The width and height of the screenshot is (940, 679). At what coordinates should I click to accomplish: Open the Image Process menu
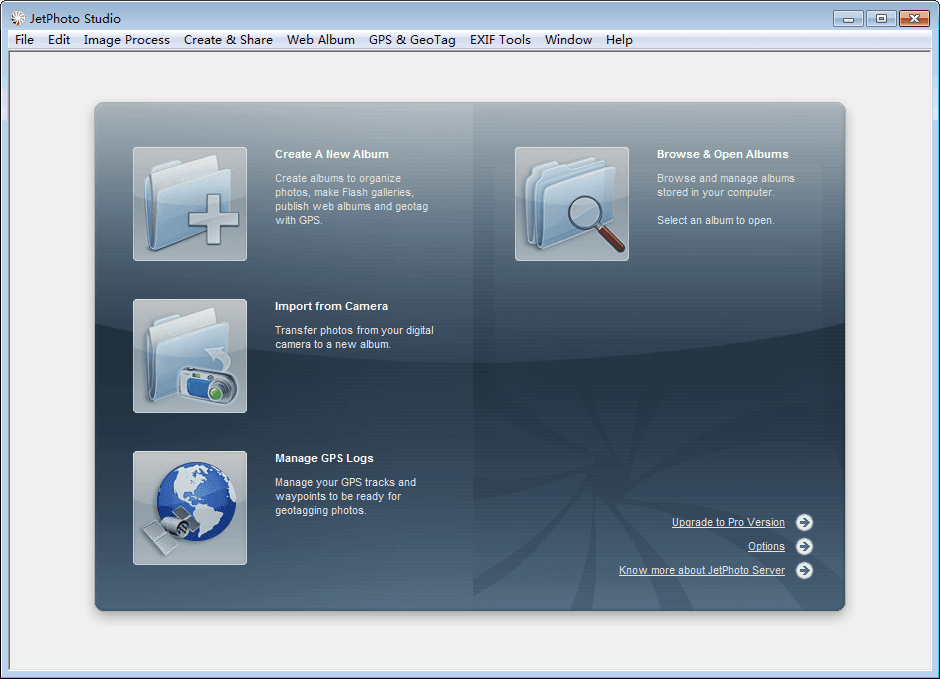[126, 40]
